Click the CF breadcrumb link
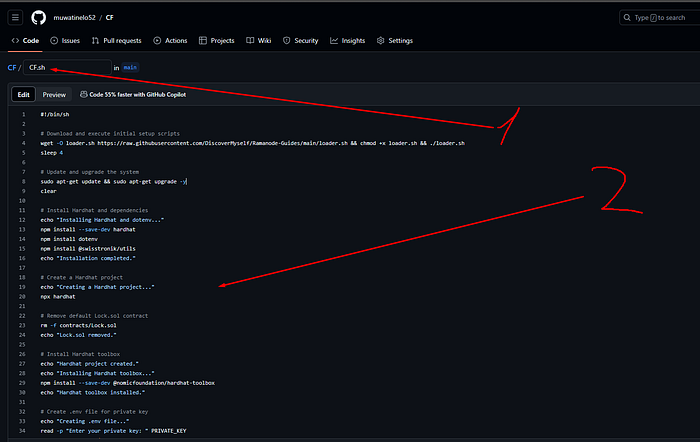 (x=12, y=67)
